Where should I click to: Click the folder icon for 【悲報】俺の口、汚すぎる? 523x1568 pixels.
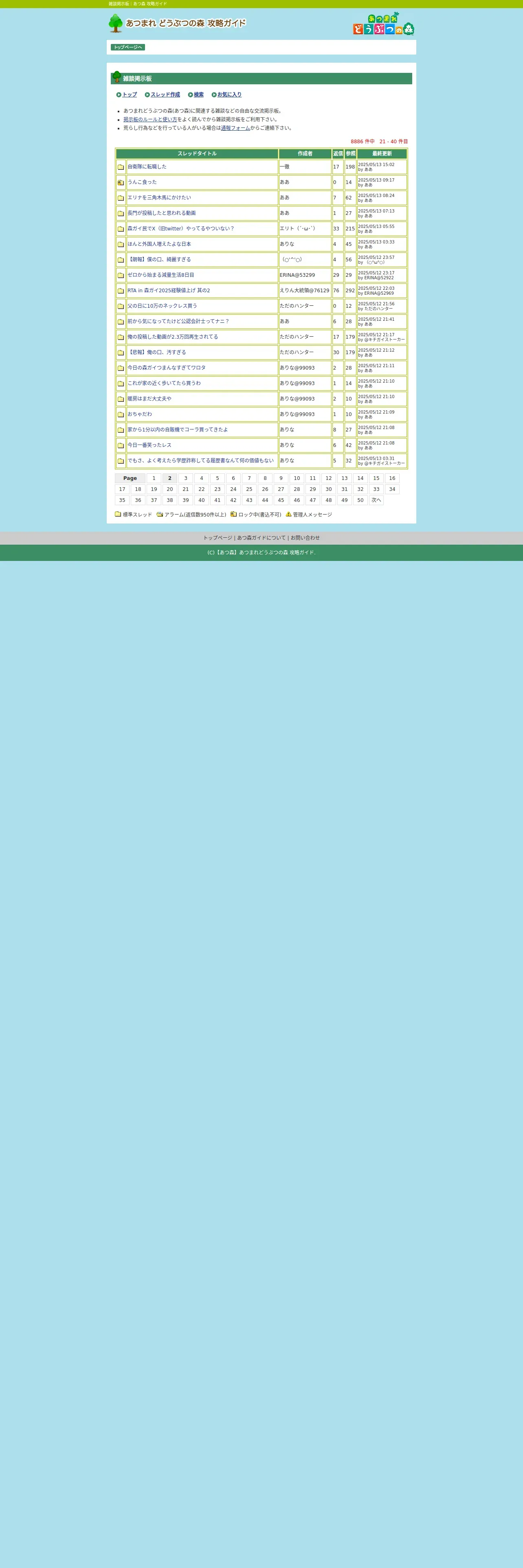pyautogui.click(x=121, y=353)
